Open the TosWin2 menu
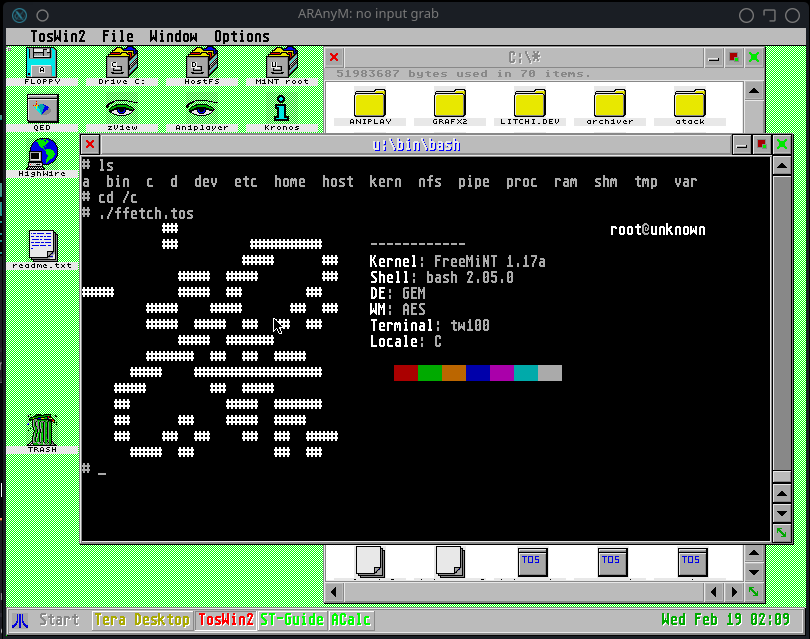The height and width of the screenshot is (639, 810). click(x=58, y=37)
